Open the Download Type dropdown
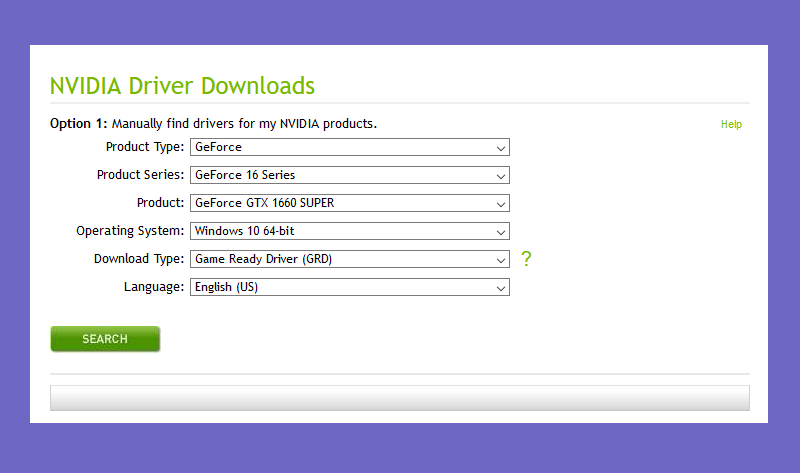The width and height of the screenshot is (800, 473). (349, 259)
